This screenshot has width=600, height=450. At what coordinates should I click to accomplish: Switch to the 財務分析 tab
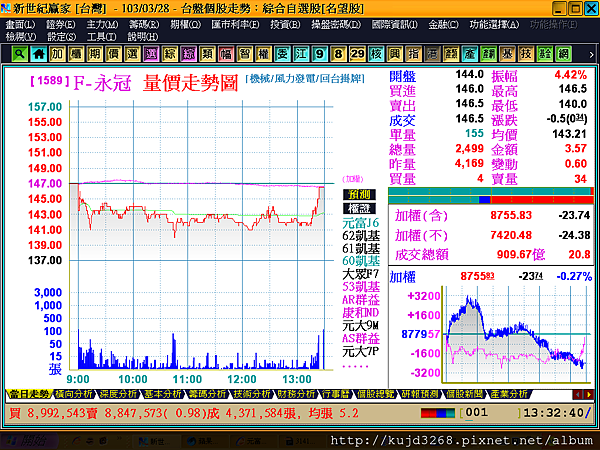297,394
